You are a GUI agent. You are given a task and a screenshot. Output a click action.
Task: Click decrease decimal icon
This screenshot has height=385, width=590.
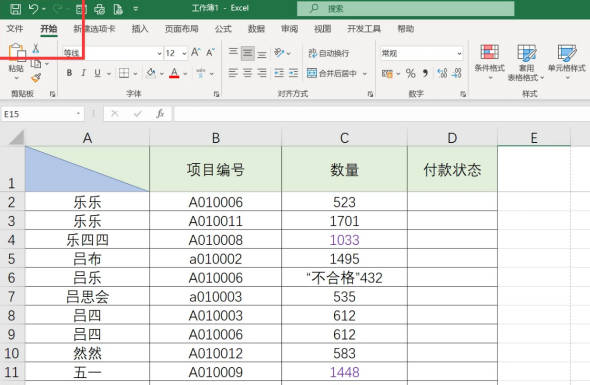pyautogui.click(x=457, y=73)
